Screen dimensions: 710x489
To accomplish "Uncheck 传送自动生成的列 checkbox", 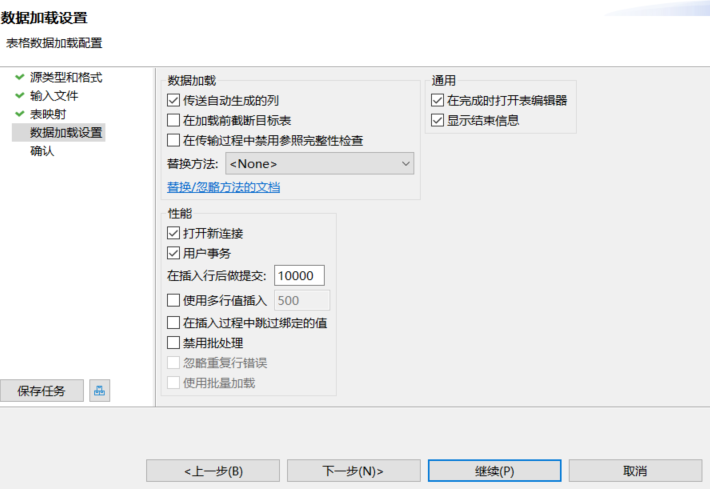I will click(173, 101).
